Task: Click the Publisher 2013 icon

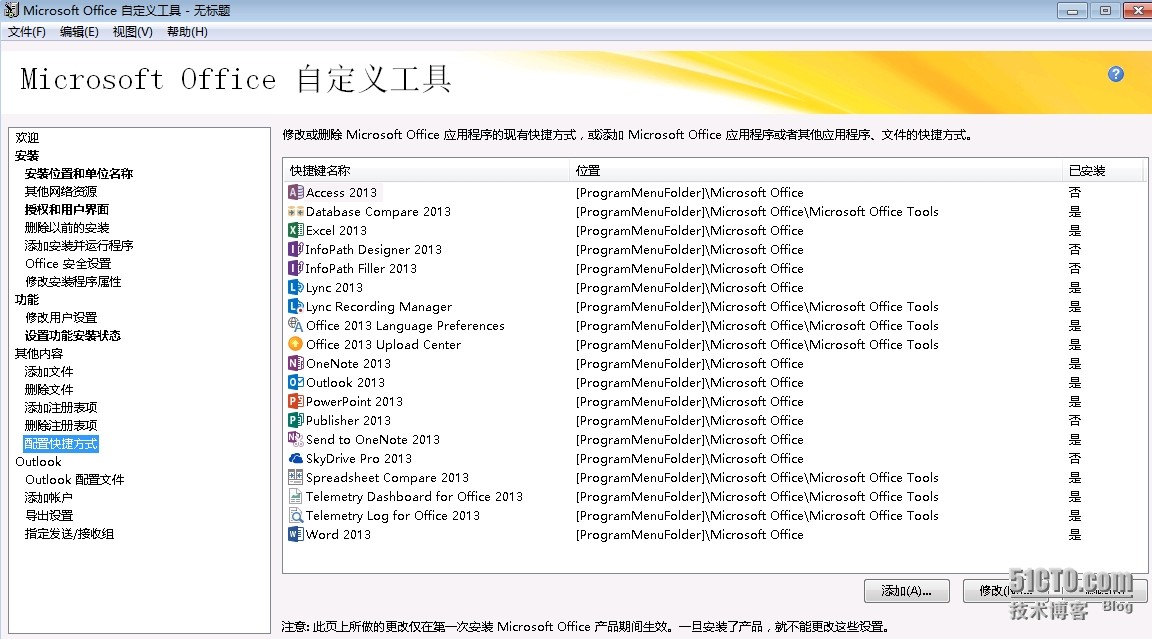Action: (295, 421)
